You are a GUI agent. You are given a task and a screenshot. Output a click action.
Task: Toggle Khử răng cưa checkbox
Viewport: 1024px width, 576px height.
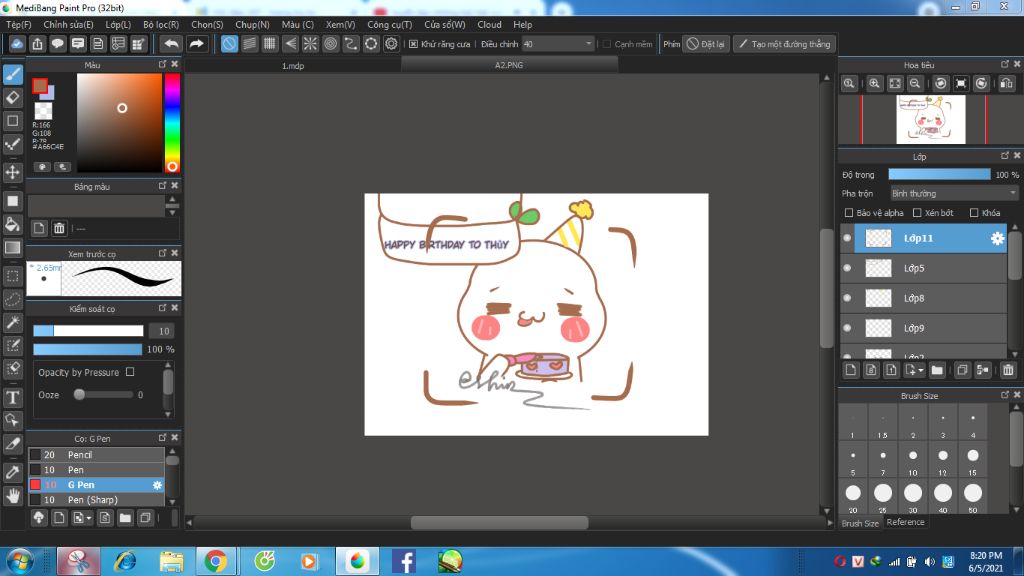[x=413, y=44]
